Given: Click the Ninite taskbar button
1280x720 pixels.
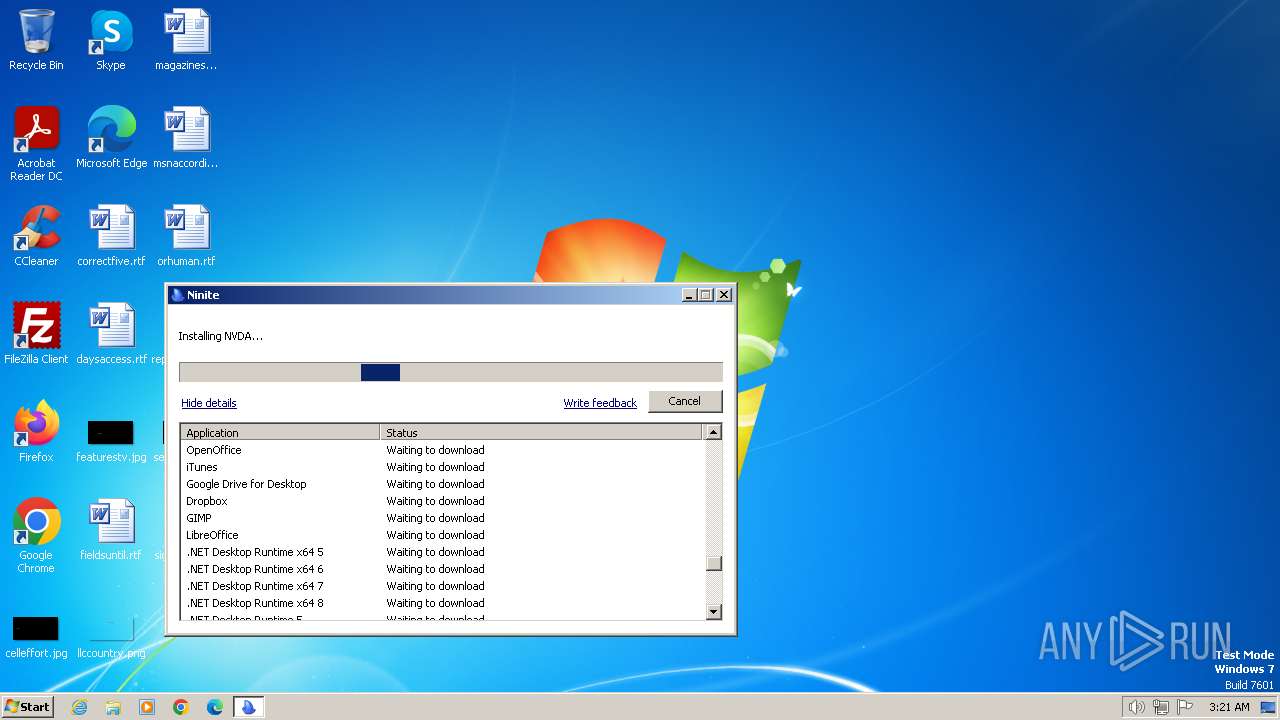Looking at the screenshot, I should click(249, 707).
